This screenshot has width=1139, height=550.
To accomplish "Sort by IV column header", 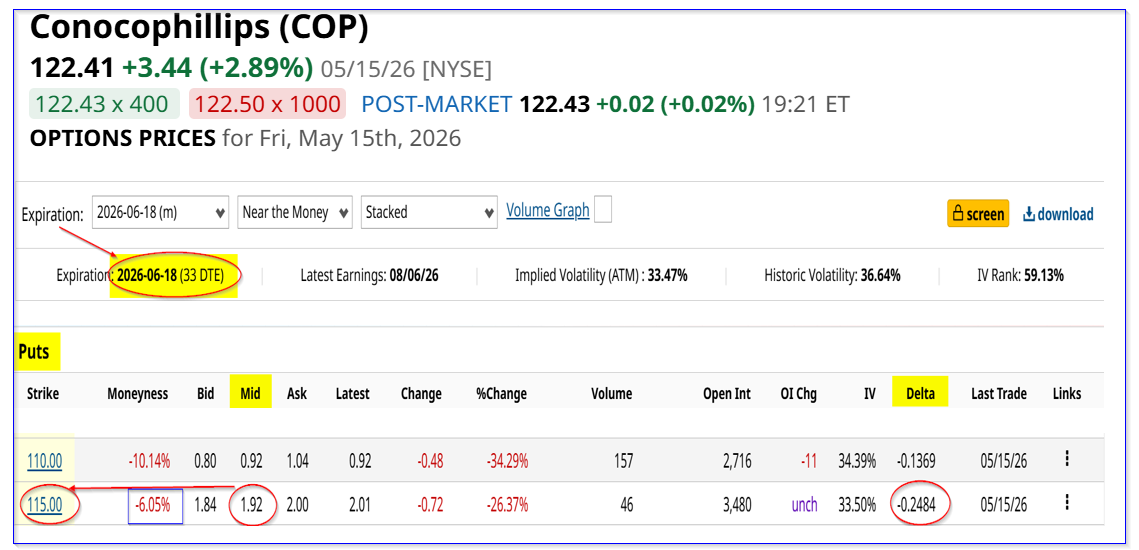I will click(x=869, y=394).
